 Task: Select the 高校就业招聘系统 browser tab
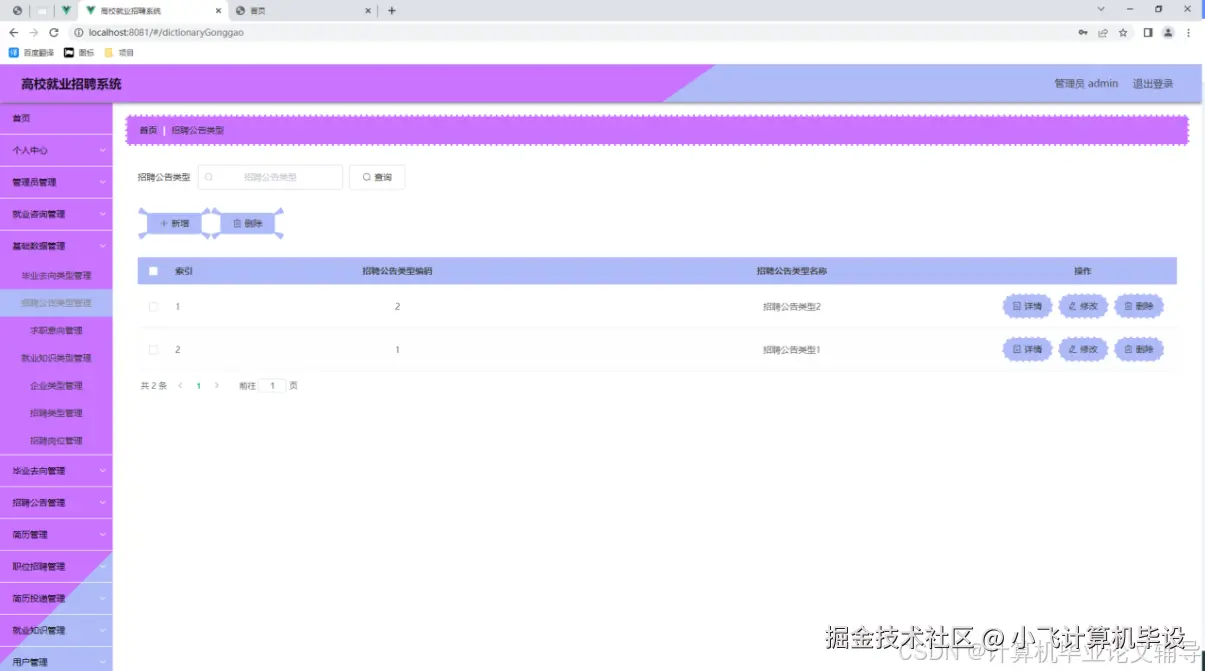(153, 11)
